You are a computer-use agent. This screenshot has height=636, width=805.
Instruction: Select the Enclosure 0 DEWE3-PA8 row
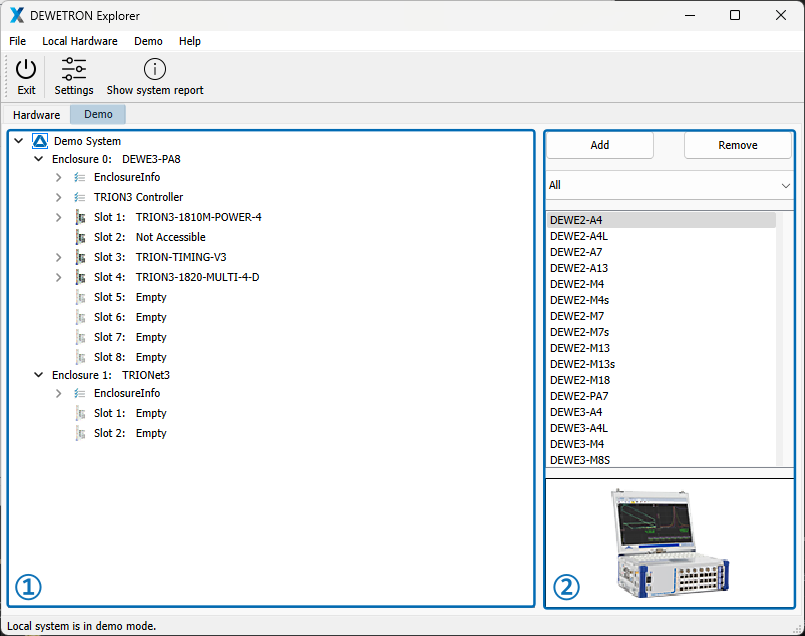[x=116, y=159]
